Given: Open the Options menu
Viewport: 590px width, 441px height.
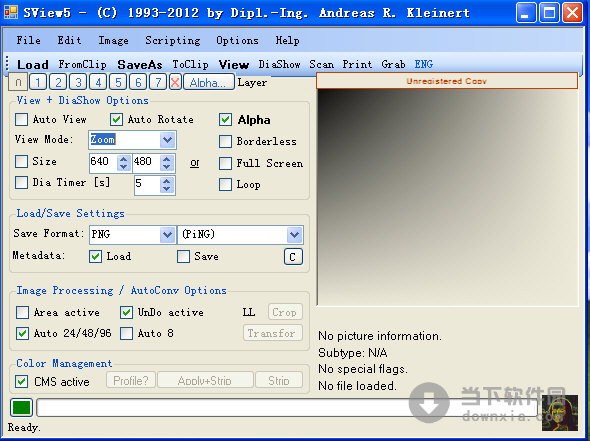Looking at the screenshot, I should [x=237, y=40].
